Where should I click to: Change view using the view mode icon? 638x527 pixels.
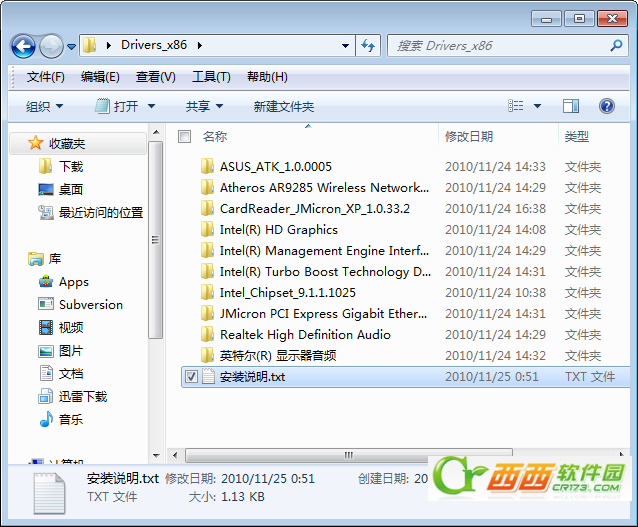pyautogui.click(x=516, y=106)
